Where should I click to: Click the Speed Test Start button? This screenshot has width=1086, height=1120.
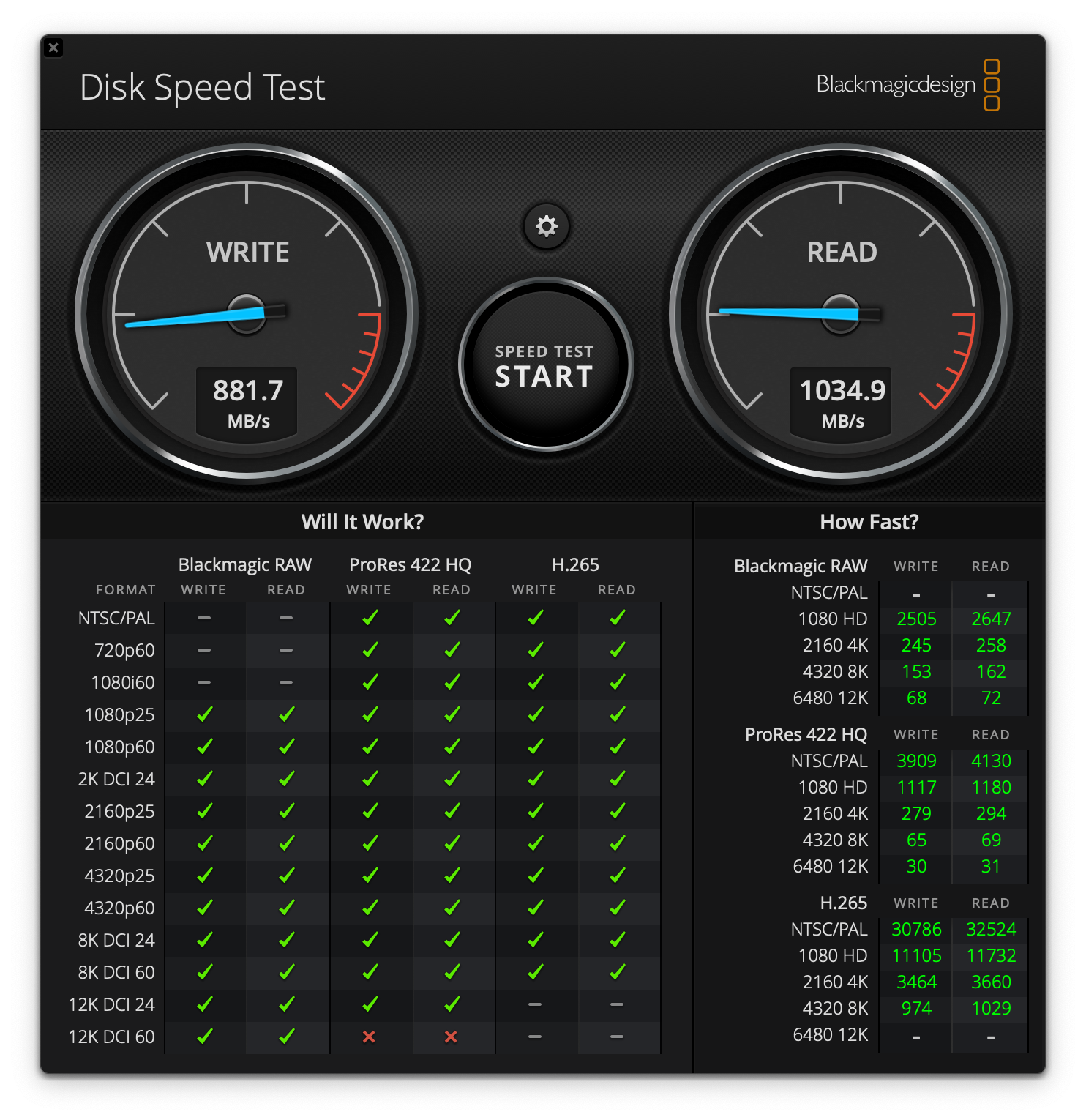click(x=545, y=365)
